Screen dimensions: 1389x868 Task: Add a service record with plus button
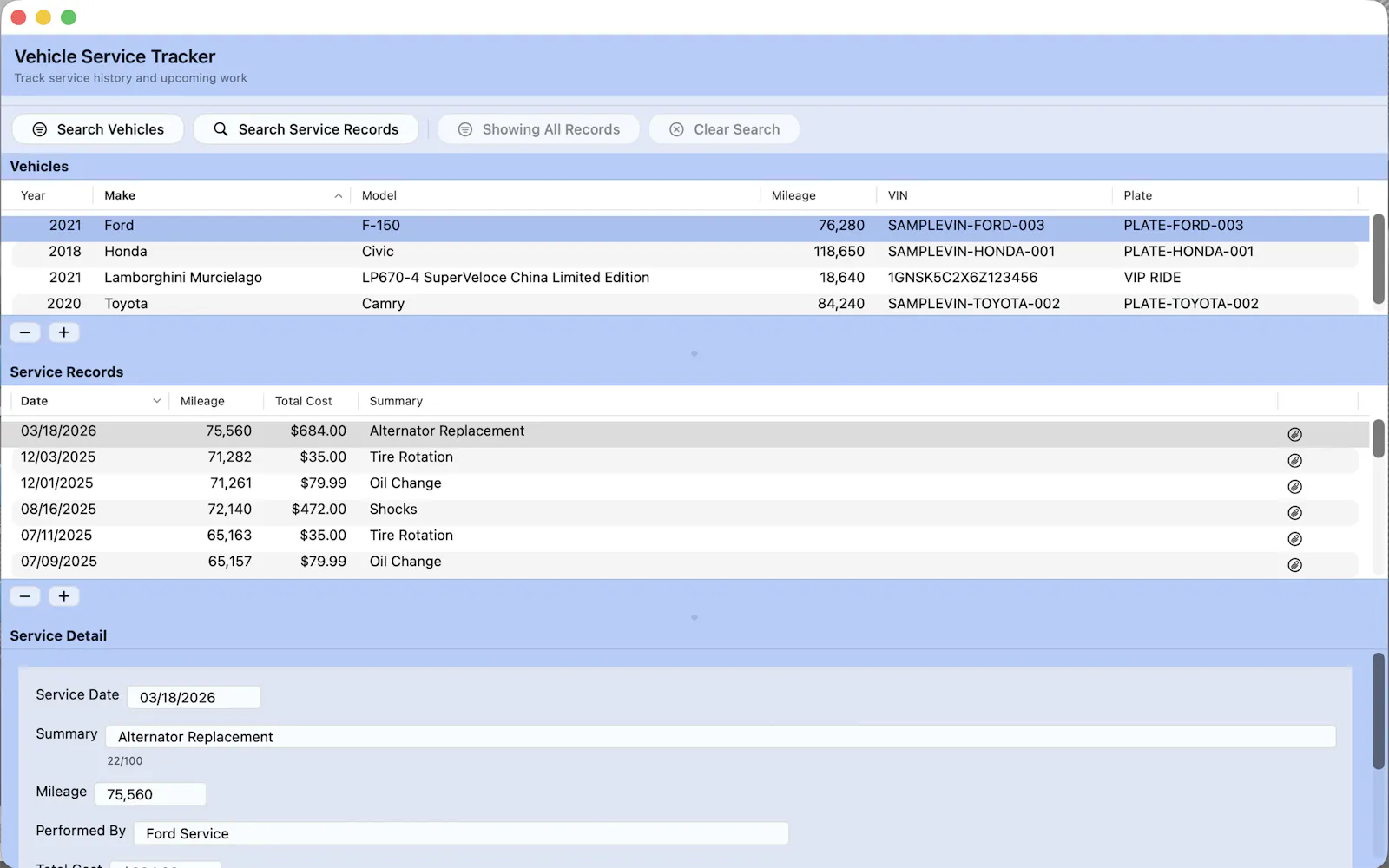click(64, 596)
